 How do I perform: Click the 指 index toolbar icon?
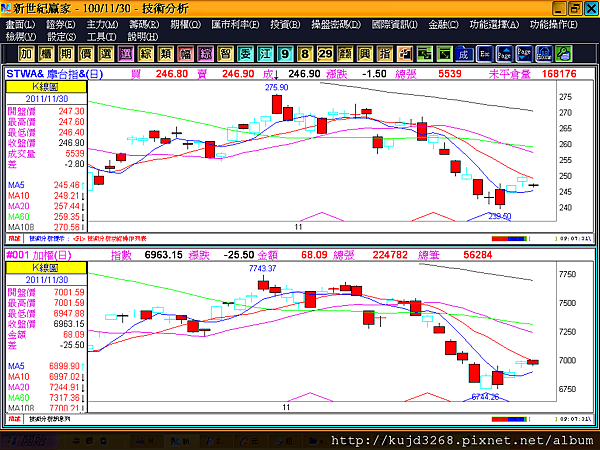(385, 54)
